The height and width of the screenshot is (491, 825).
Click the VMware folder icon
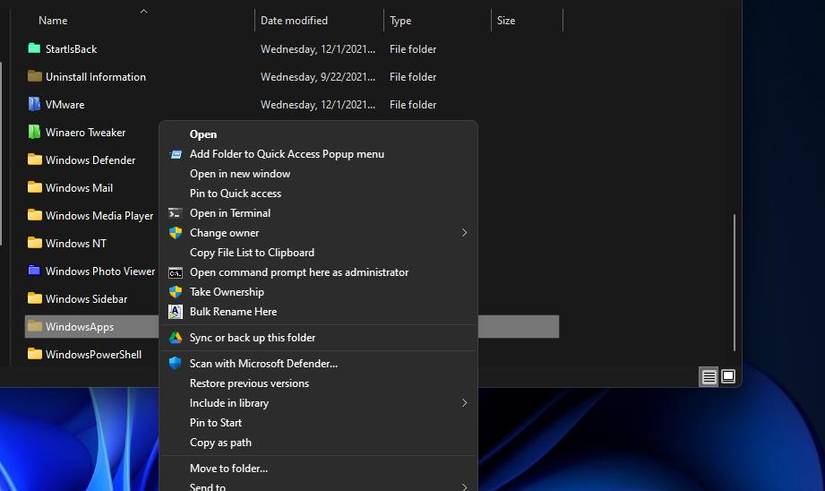[34, 104]
